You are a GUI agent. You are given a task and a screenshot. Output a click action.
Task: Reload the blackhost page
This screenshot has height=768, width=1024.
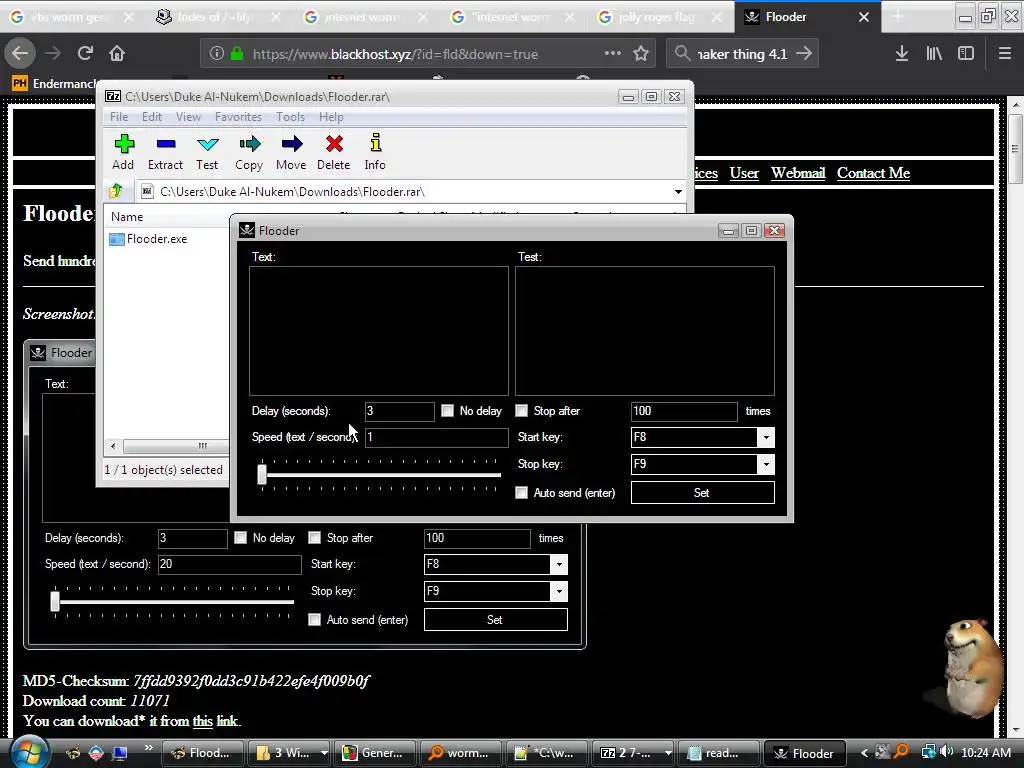pos(85,54)
